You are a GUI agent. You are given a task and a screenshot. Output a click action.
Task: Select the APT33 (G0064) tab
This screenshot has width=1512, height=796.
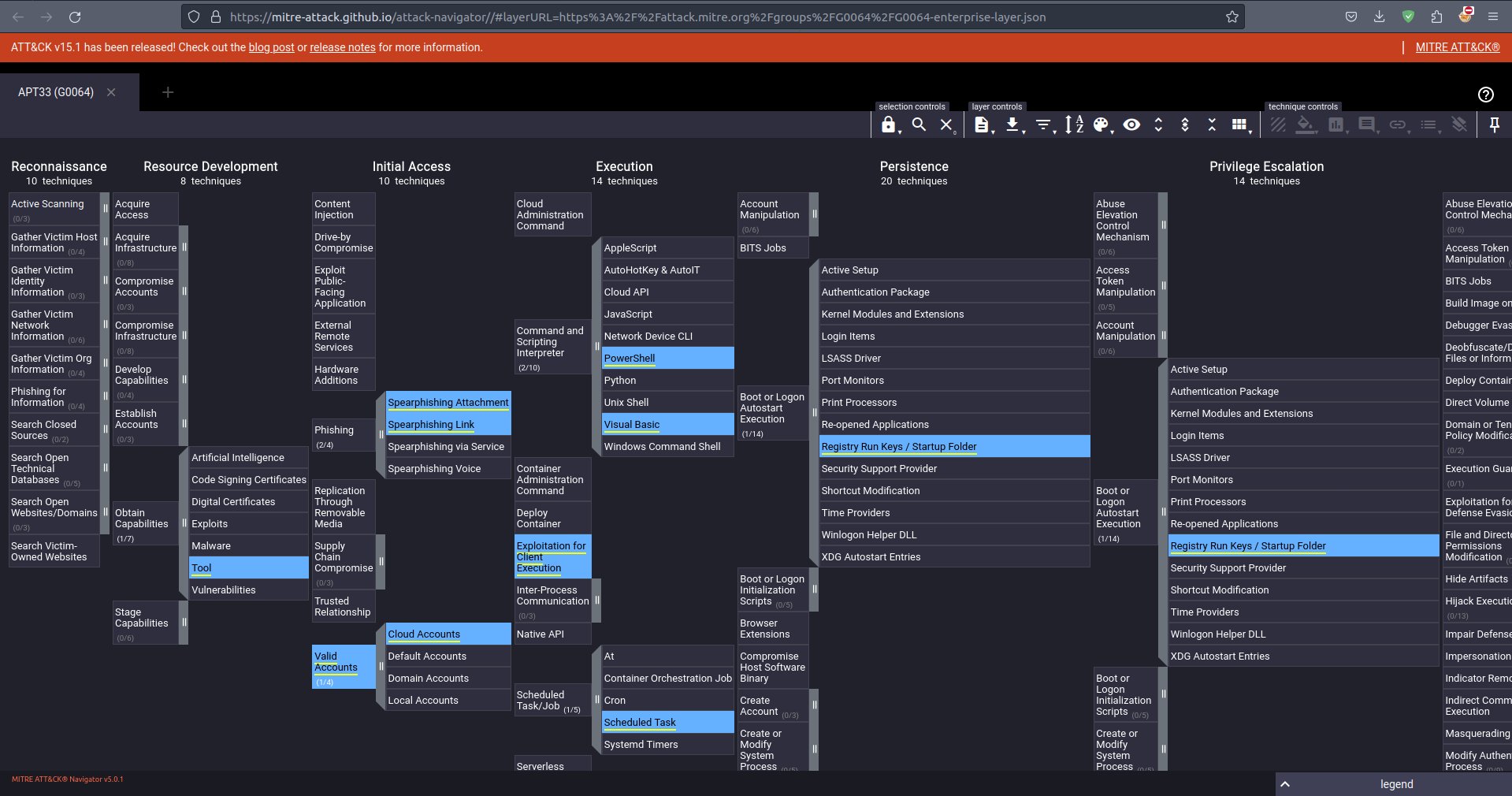56,92
